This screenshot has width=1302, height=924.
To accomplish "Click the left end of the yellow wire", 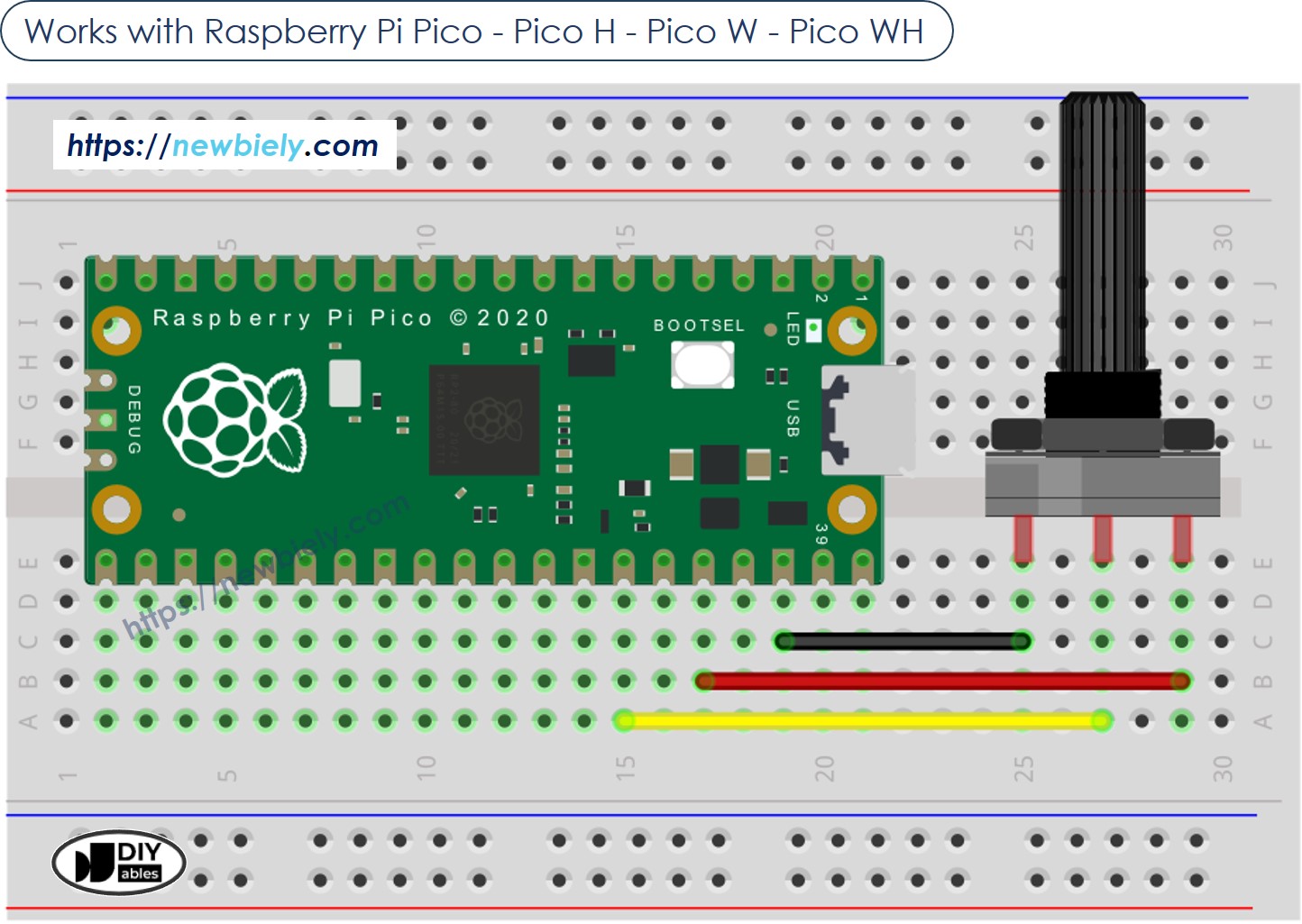I will pyautogui.click(x=624, y=720).
